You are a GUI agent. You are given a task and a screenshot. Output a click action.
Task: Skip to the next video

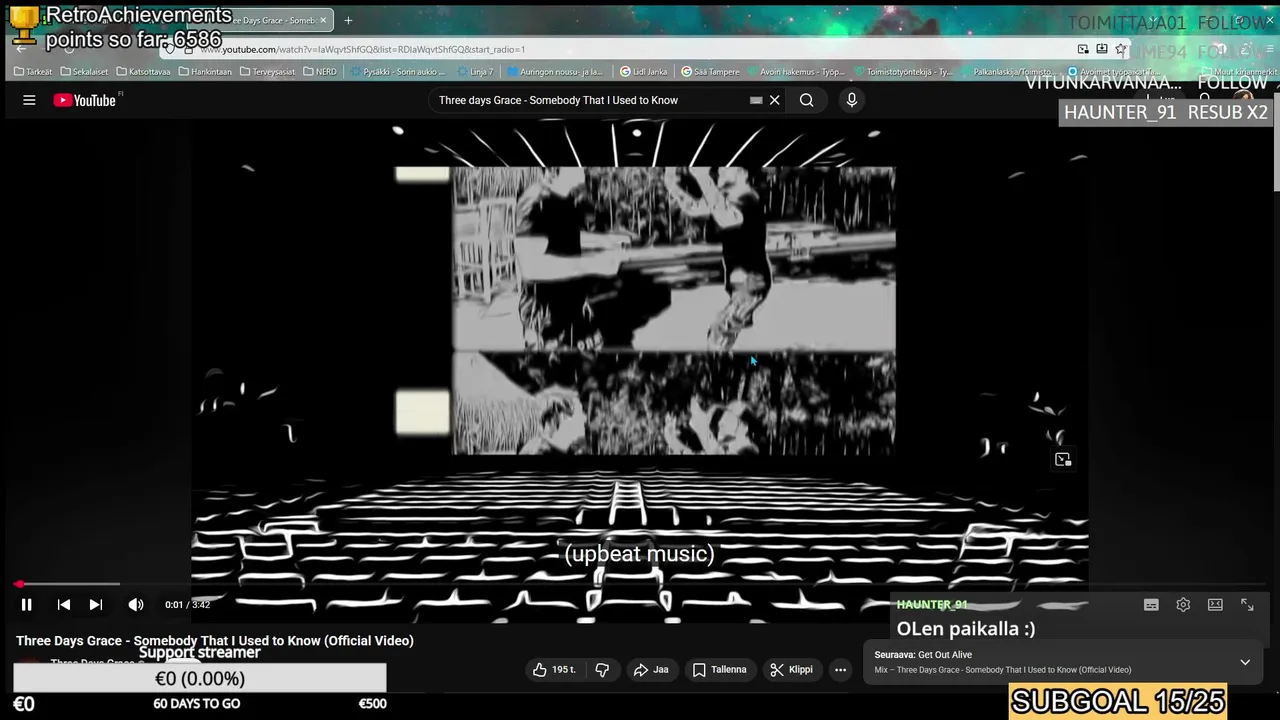pyautogui.click(x=95, y=604)
